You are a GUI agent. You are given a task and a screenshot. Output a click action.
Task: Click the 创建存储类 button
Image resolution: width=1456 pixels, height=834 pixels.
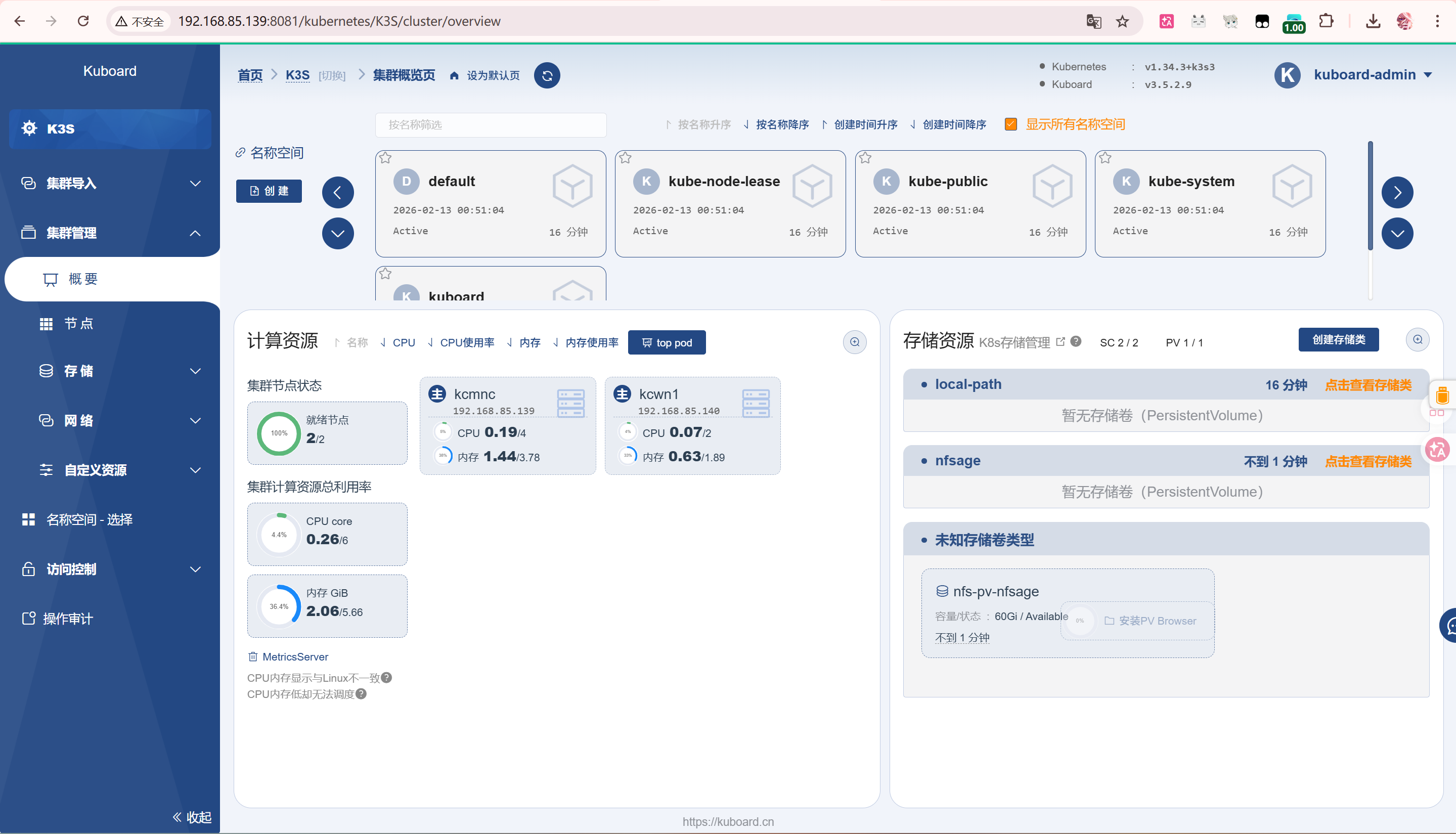click(x=1338, y=340)
